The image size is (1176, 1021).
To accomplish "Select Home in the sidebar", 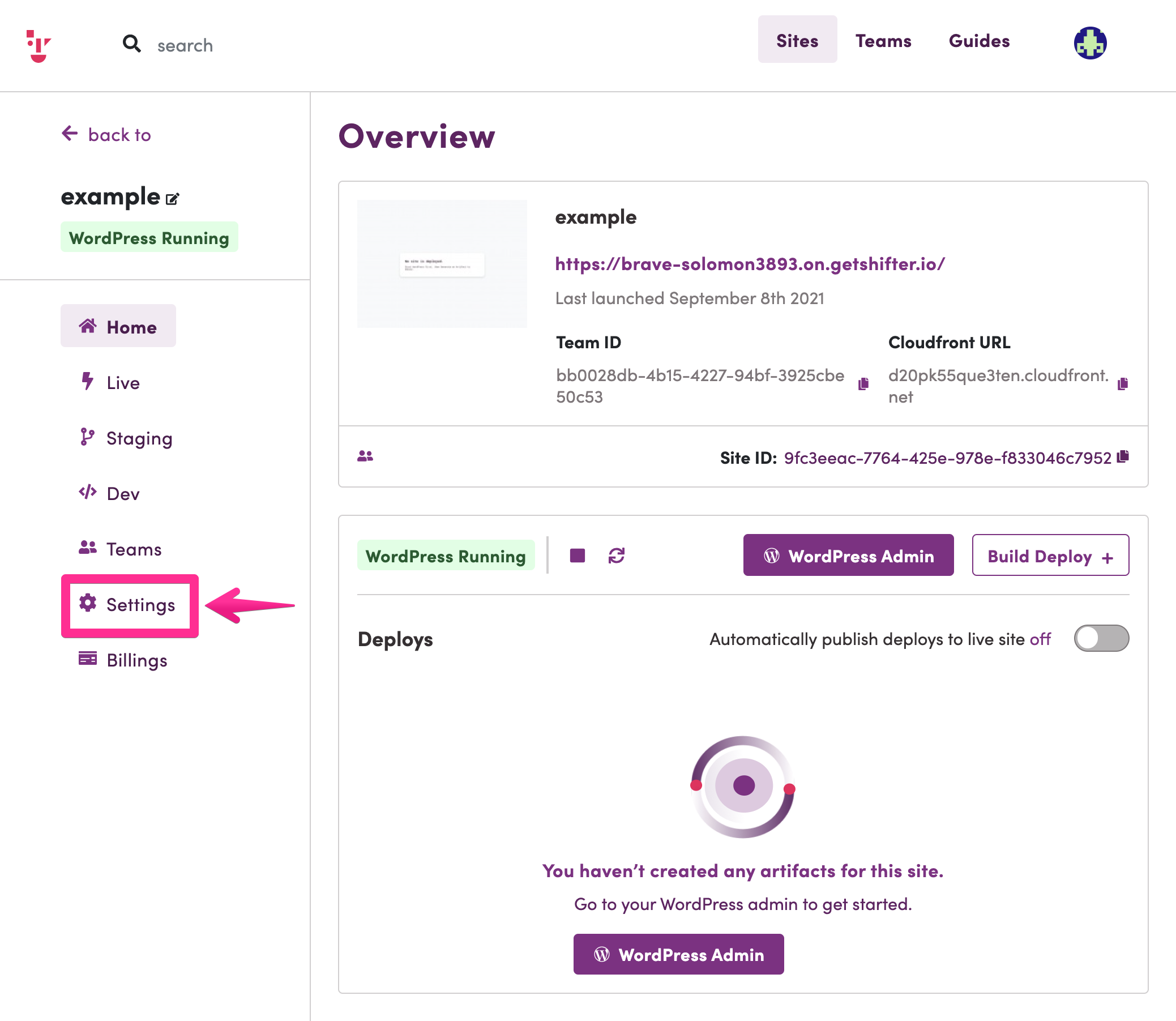I will click(118, 327).
